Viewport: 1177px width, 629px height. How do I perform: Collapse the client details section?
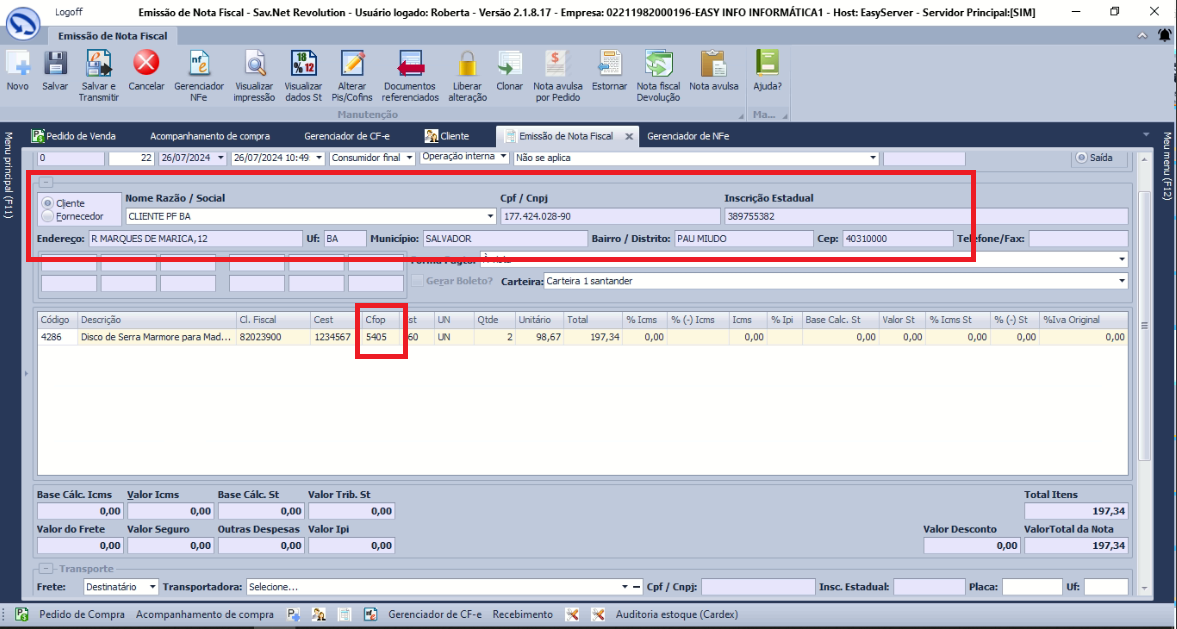click(x=46, y=182)
